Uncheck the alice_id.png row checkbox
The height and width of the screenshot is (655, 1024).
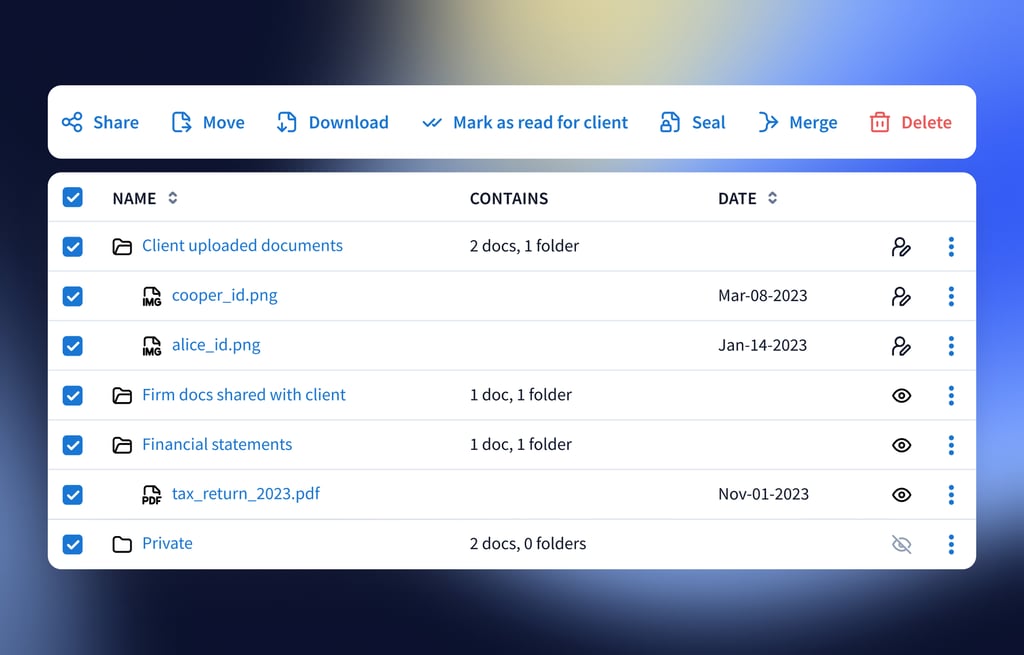point(73,346)
